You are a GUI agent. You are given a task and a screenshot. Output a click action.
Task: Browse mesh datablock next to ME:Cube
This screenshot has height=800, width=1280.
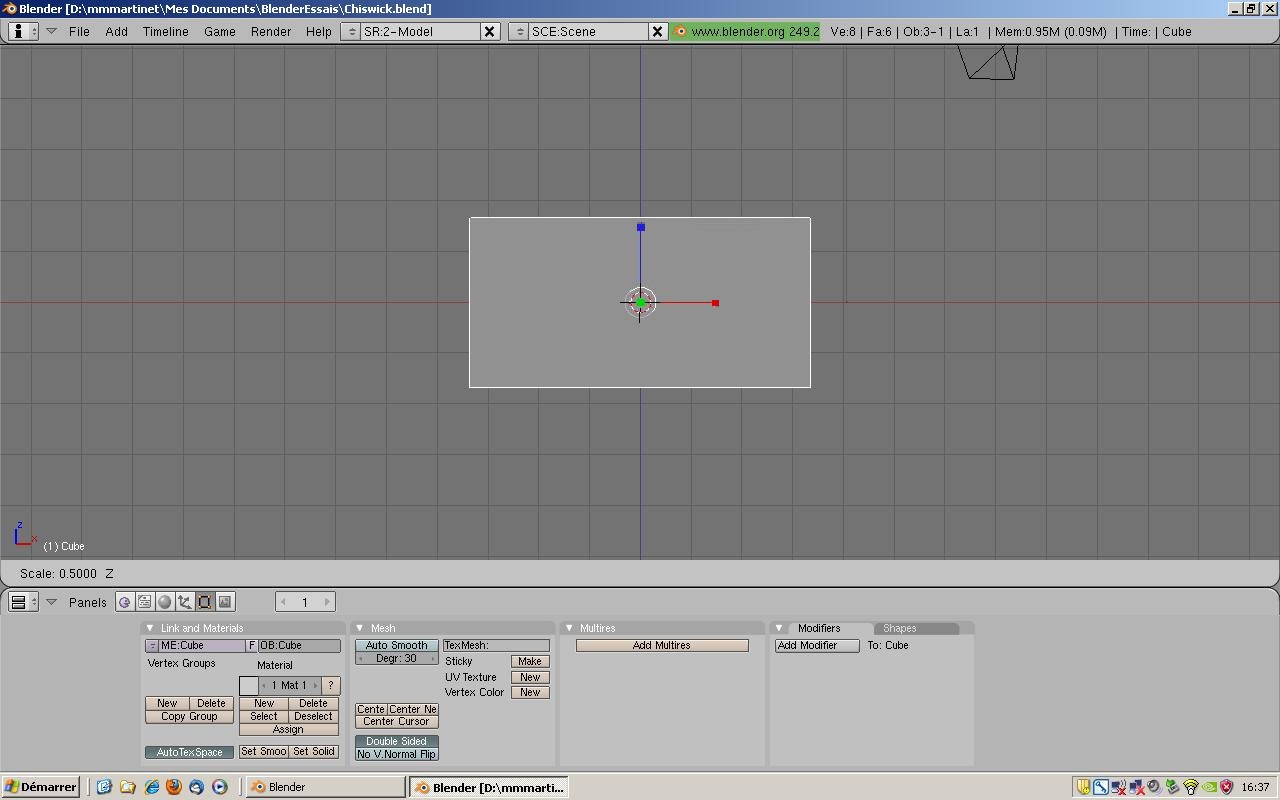click(x=152, y=646)
